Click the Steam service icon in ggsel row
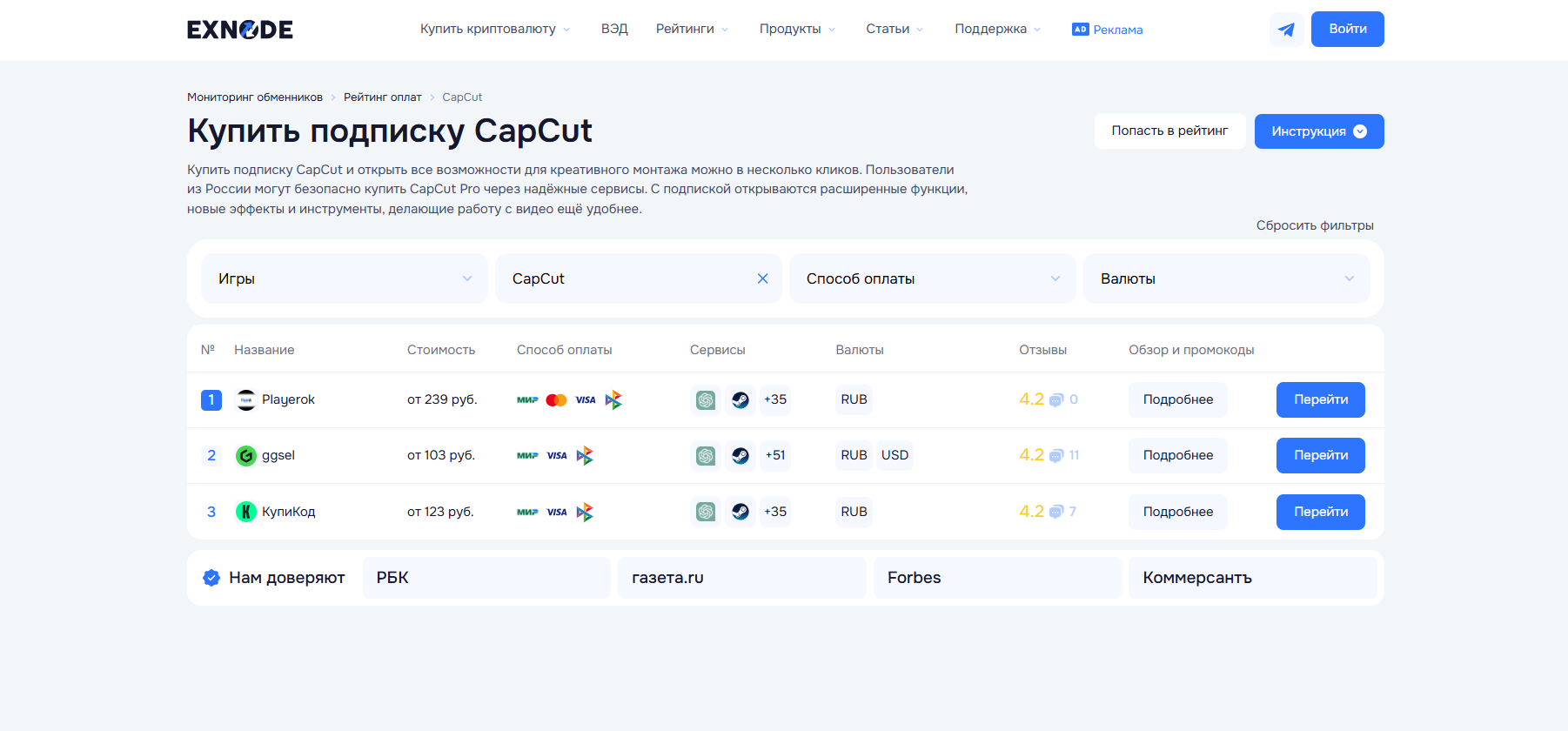 point(740,455)
